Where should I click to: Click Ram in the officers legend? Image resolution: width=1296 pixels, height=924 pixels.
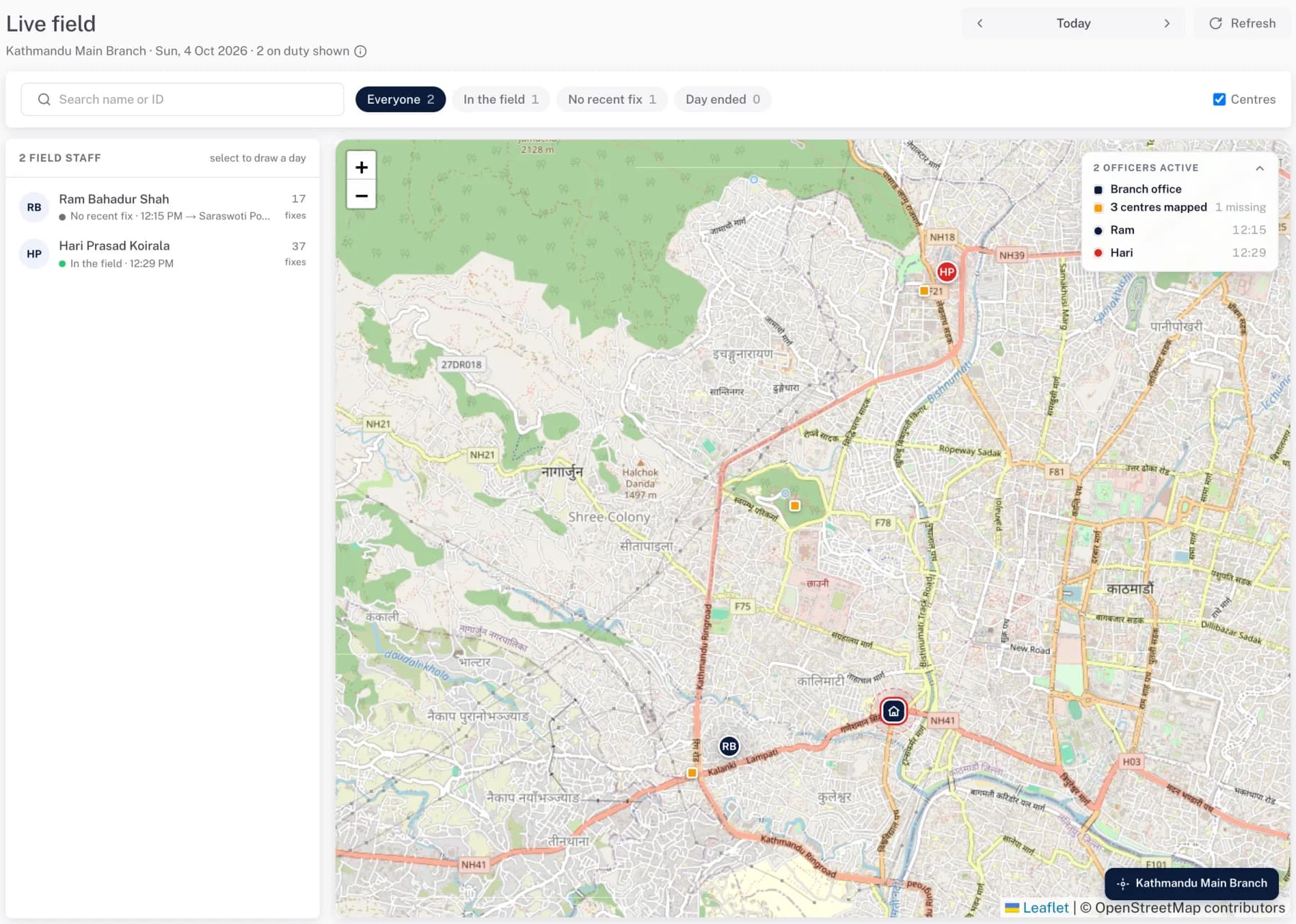[x=1179, y=230]
